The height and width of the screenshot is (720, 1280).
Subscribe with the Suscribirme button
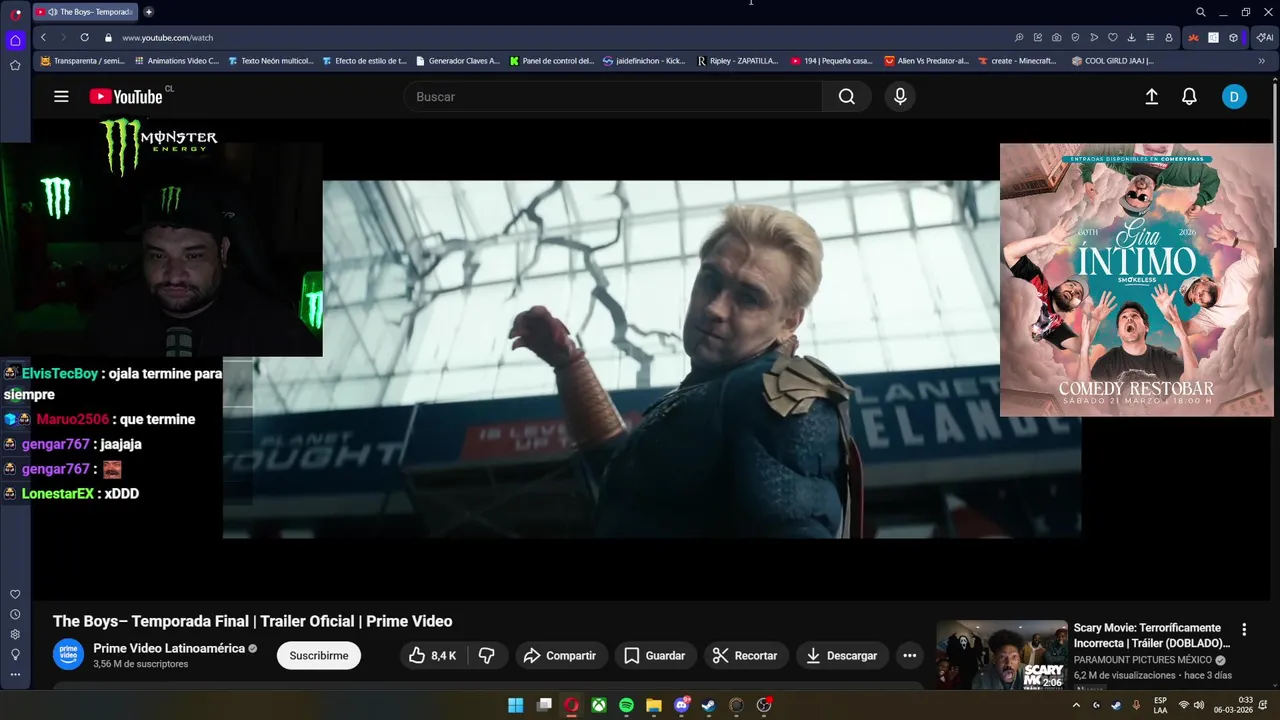(319, 656)
